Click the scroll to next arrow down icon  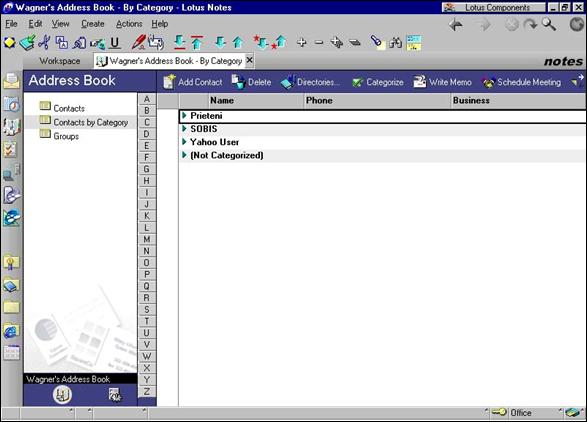point(220,42)
